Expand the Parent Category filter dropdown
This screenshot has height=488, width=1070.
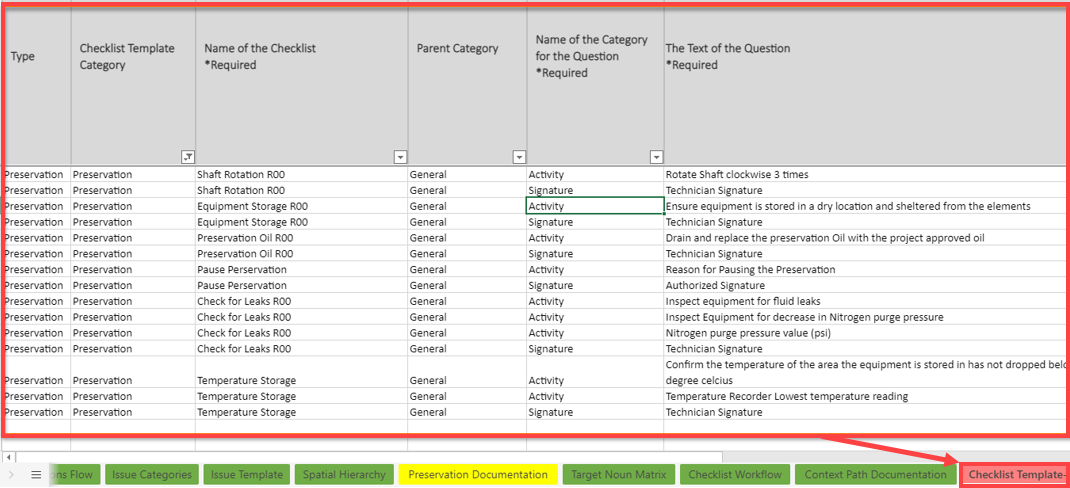pos(519,157)
